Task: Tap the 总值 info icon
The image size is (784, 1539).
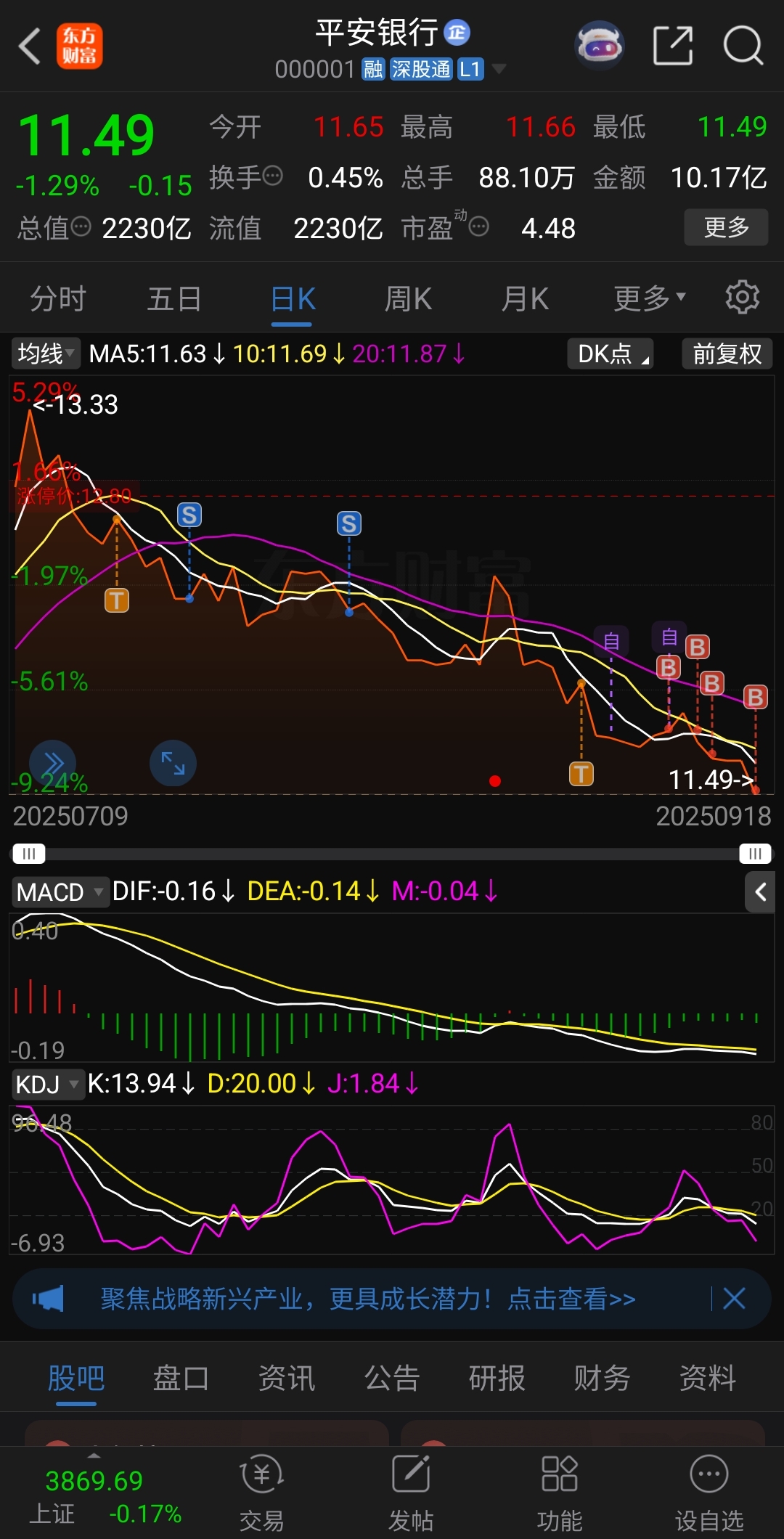Action: 81,227
